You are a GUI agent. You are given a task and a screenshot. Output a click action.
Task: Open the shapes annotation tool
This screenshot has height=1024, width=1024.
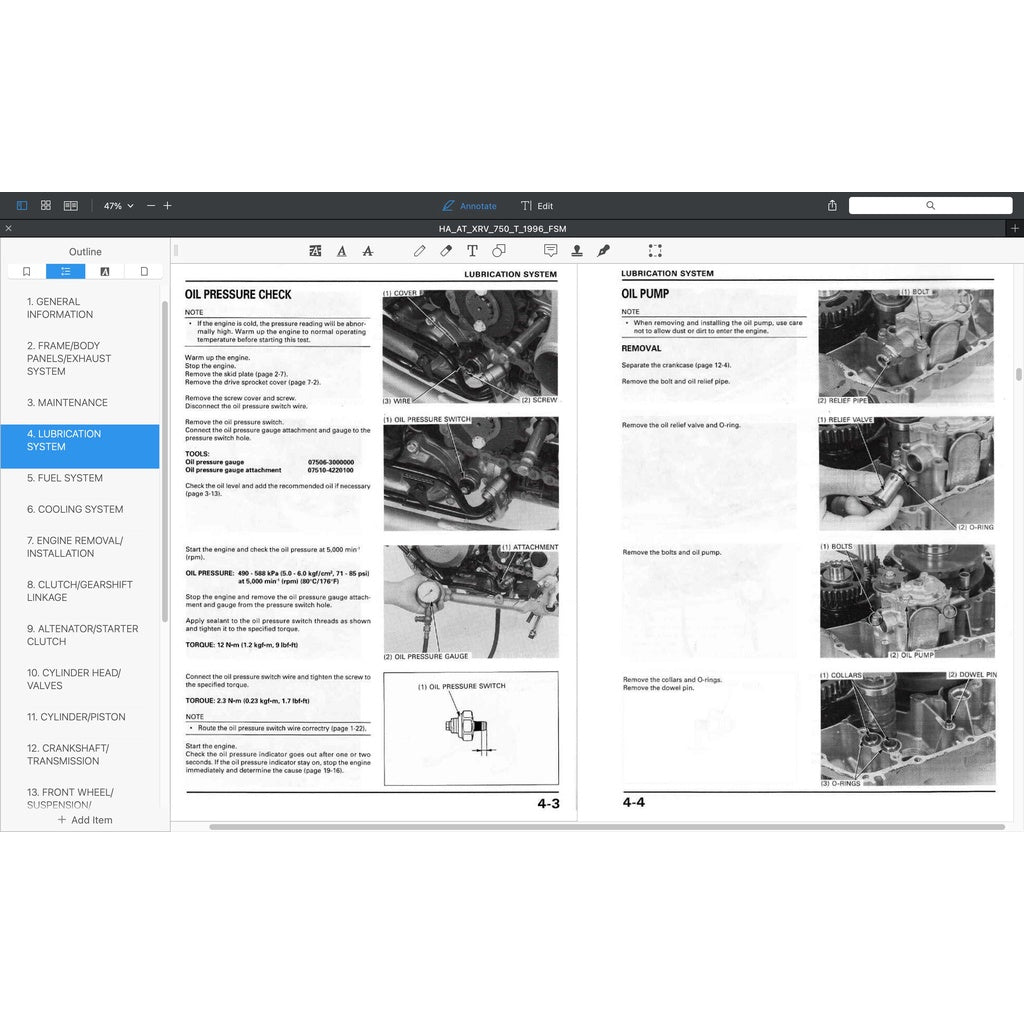tap(499, 251)
